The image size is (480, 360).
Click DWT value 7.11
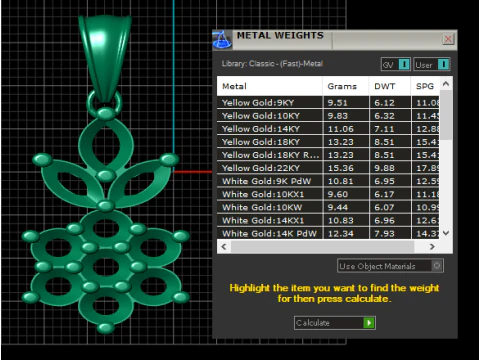pos(384,129)
